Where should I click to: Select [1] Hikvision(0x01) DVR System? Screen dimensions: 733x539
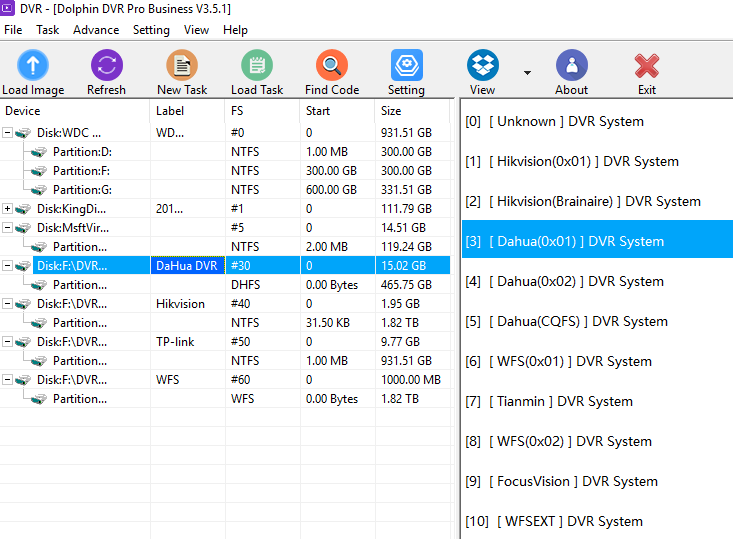tap(597, 162)
